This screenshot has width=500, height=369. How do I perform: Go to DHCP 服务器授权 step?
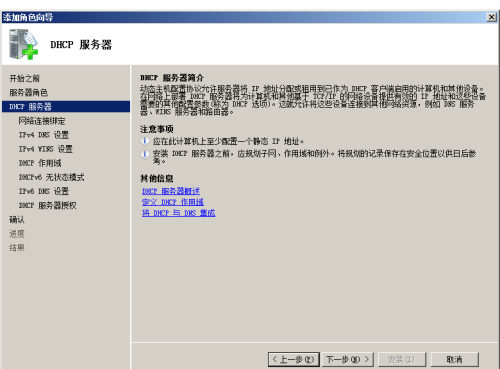47,205
